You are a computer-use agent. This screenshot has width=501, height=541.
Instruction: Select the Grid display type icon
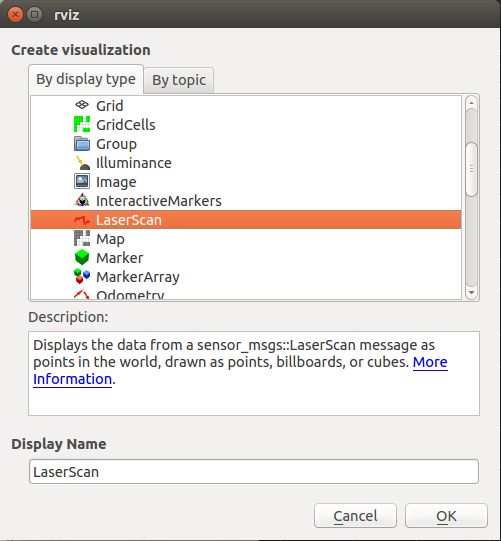pyautogui.click(x=82, y=105)
